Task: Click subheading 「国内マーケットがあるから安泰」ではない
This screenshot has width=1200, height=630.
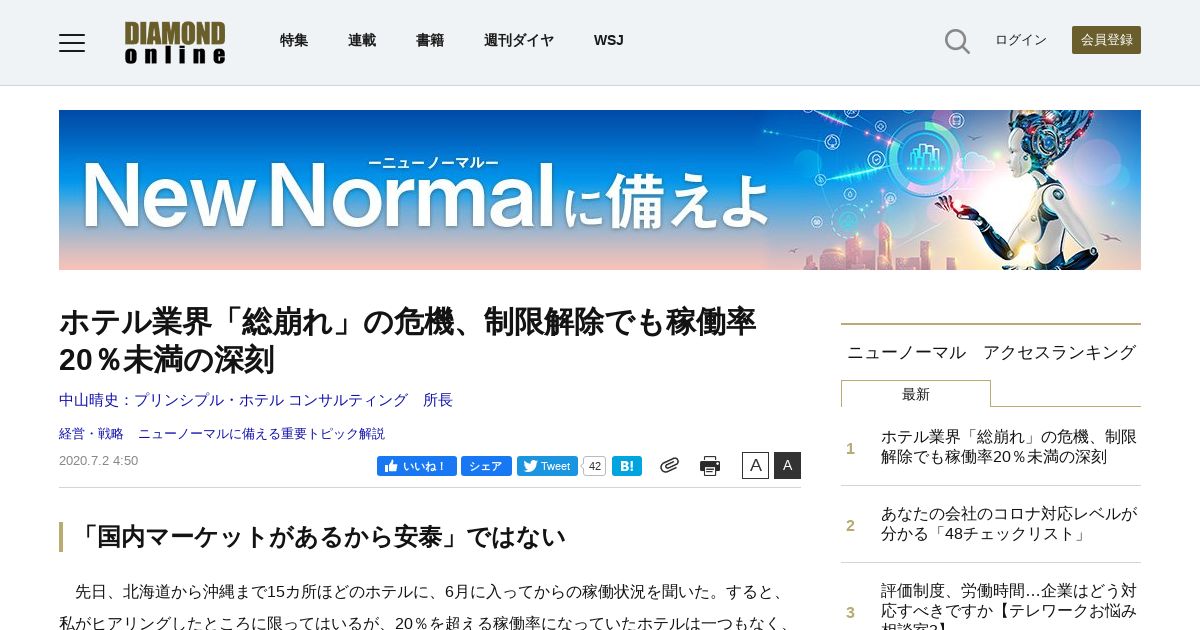Action: [320, 537]
